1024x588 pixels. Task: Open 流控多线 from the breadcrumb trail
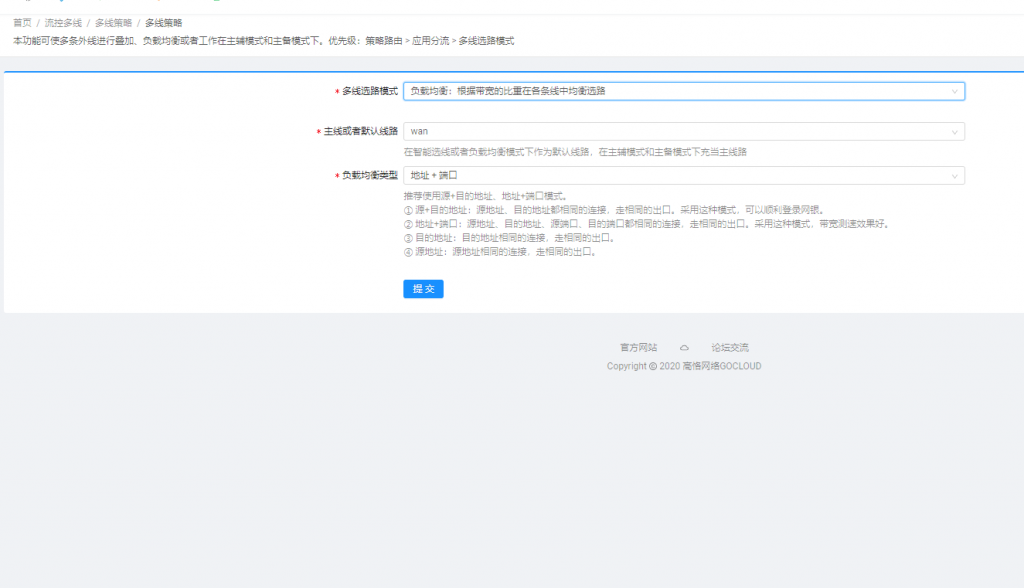[62, 22]
